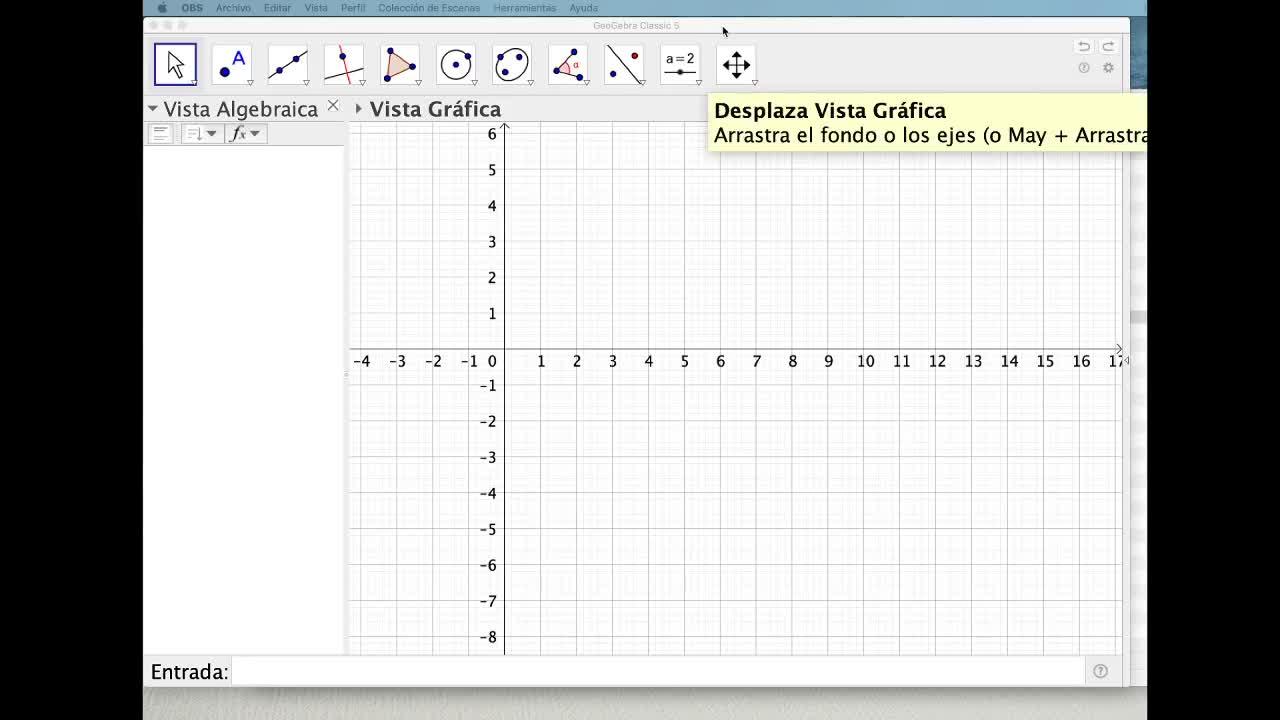
Task: Choose the Line through two points tool
Action: (x=287, y=65)
